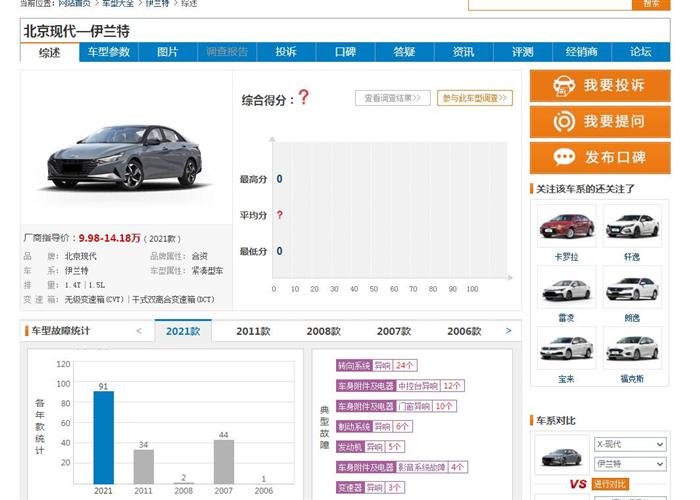Open the 资讯 tab
Image resolution: width=700 pixels, height=500 pixels.
click(463, 52)
